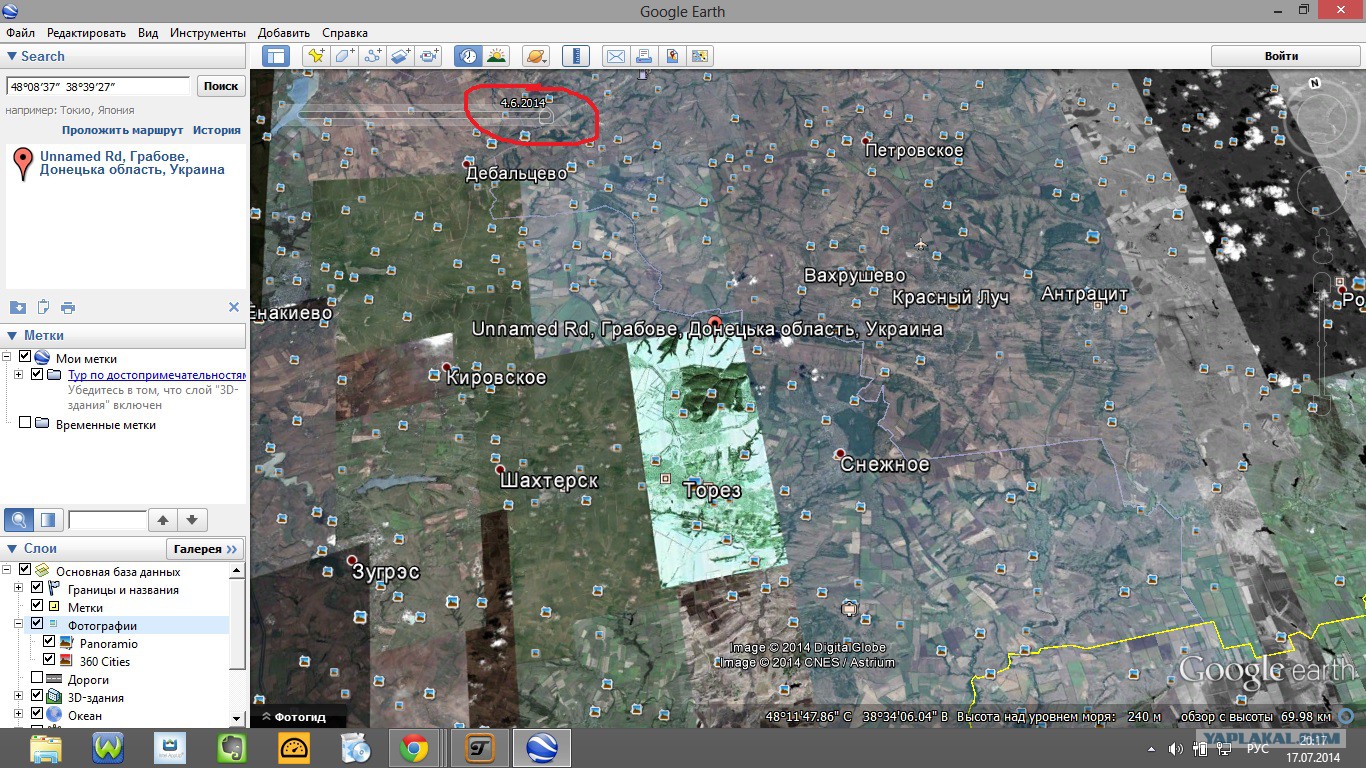Click the Save Image toolbar icon
Screen dimensions: 1366x768
[x=672, y=56]
